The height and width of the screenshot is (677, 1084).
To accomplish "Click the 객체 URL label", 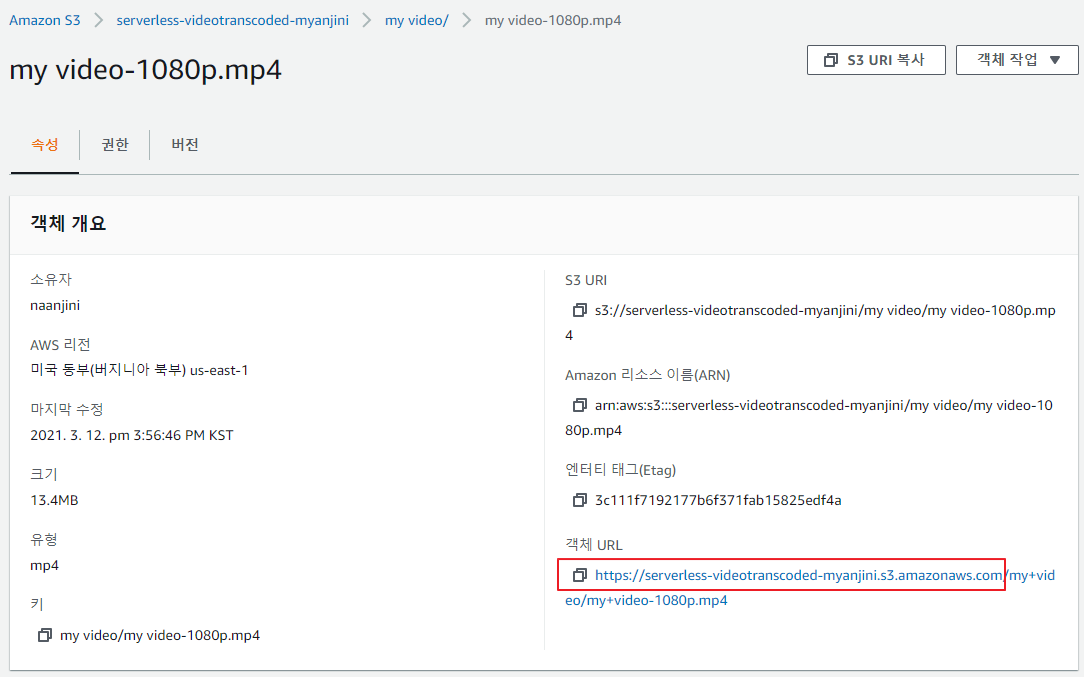I will 594,545.
